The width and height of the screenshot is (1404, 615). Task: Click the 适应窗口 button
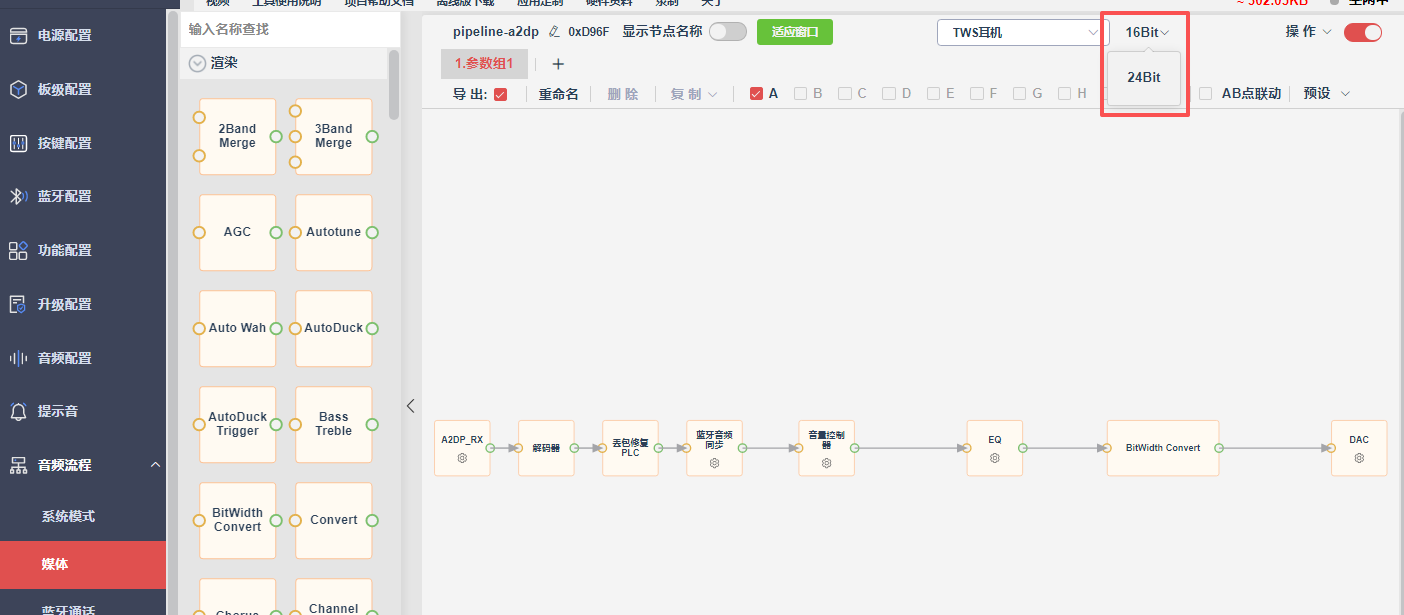pyautogui.click(x=795, y=32)
